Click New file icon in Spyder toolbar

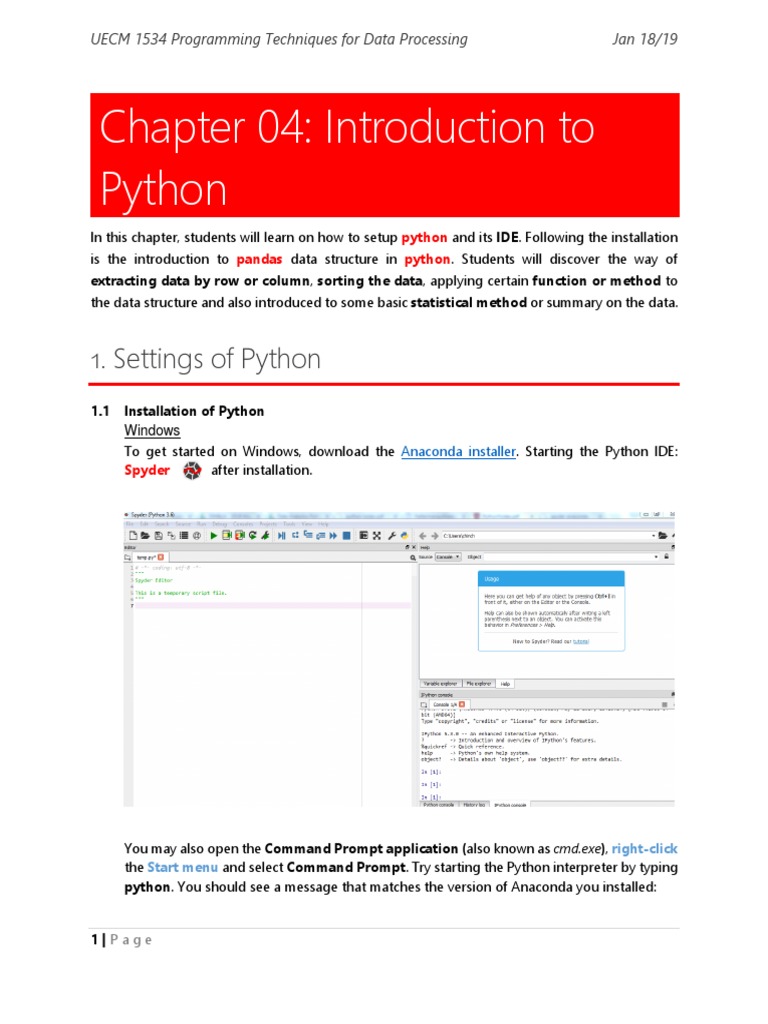(133, 536)
